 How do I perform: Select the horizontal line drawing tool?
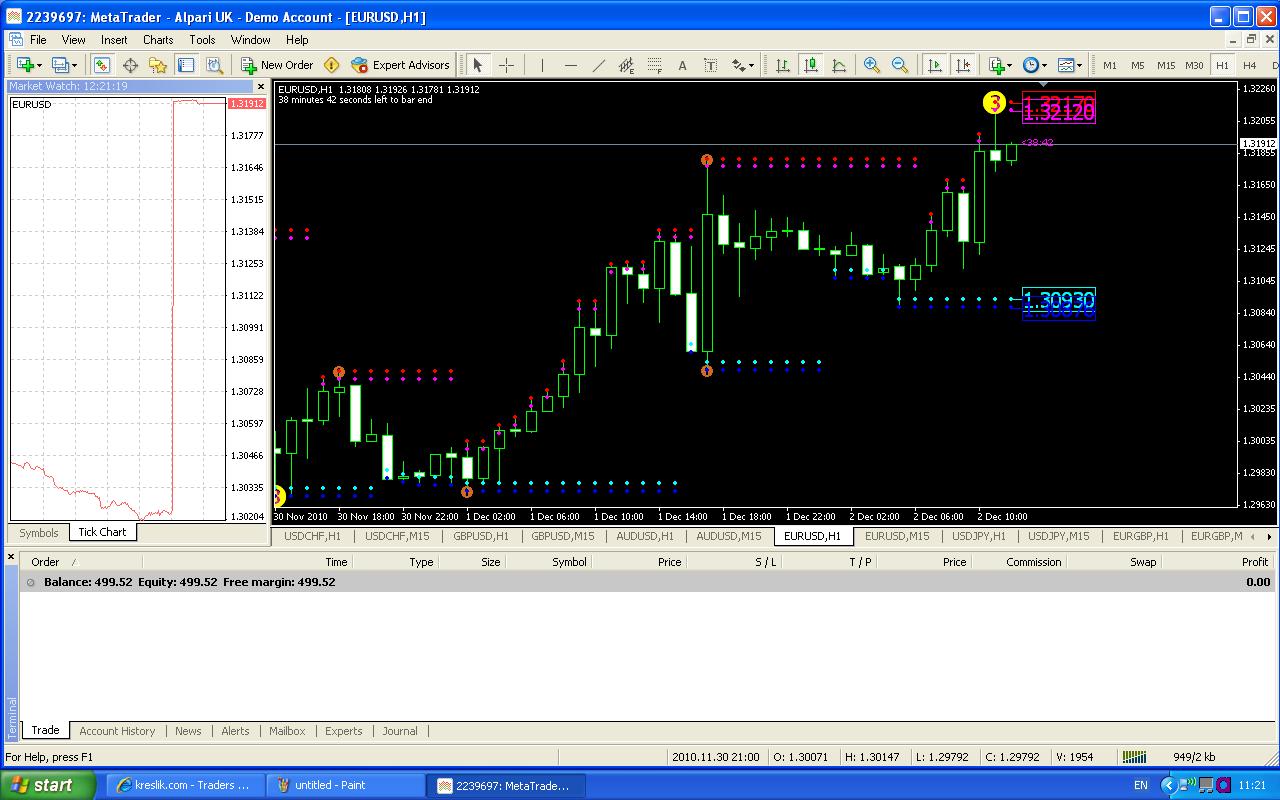(x=570, y=65)
